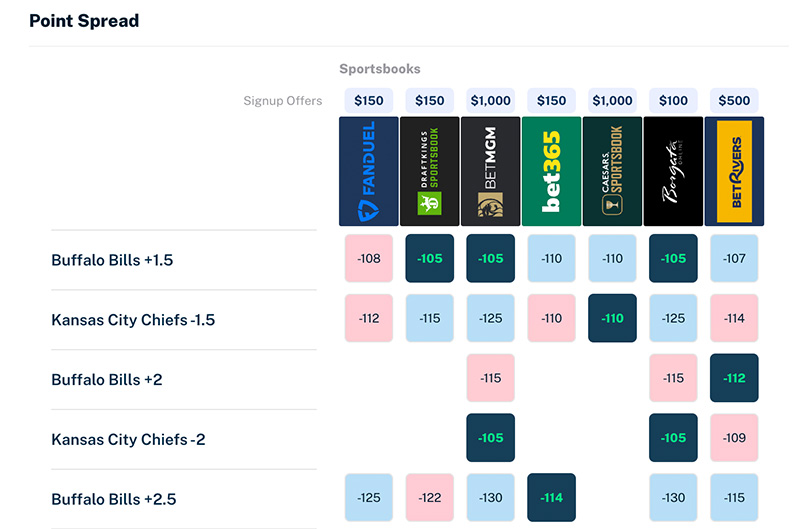Select the Caesars Sportsbook logo
800x529 pixels.
pyautogui.click(x=612, y=171)
